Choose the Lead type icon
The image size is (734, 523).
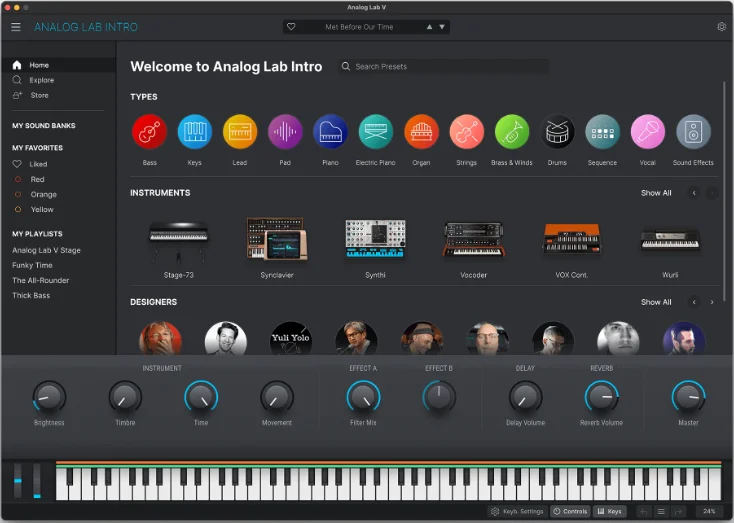240,132
